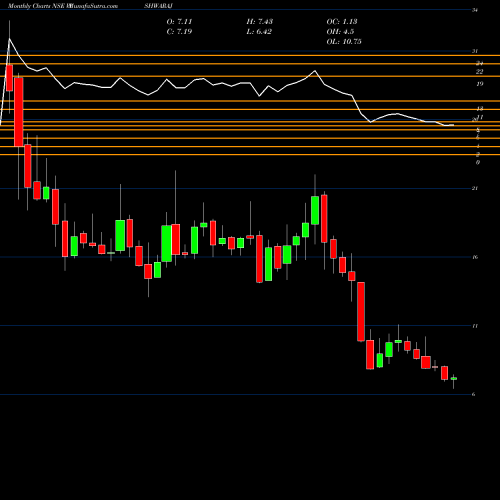
Task: Select the open price 'O: 7.11'
Action: pos(179,22)
